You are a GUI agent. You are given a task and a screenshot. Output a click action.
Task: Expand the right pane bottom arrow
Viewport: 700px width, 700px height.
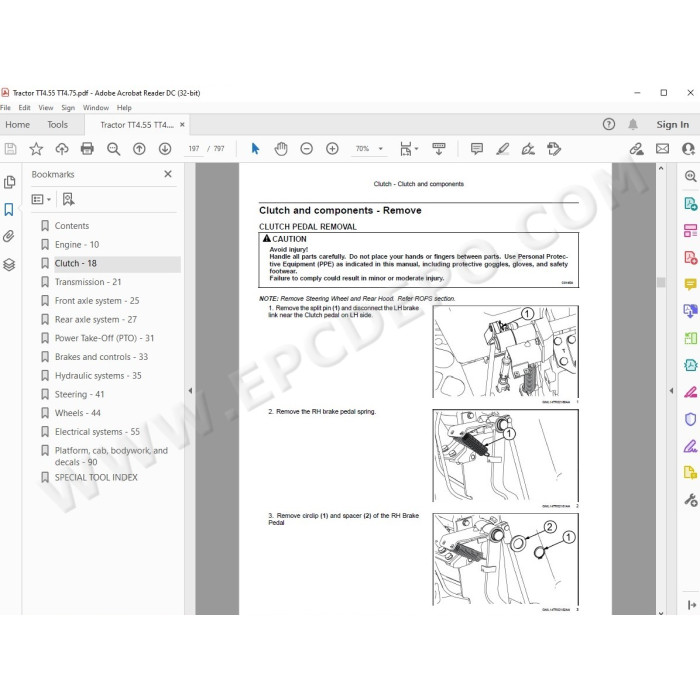click(692, 605)
